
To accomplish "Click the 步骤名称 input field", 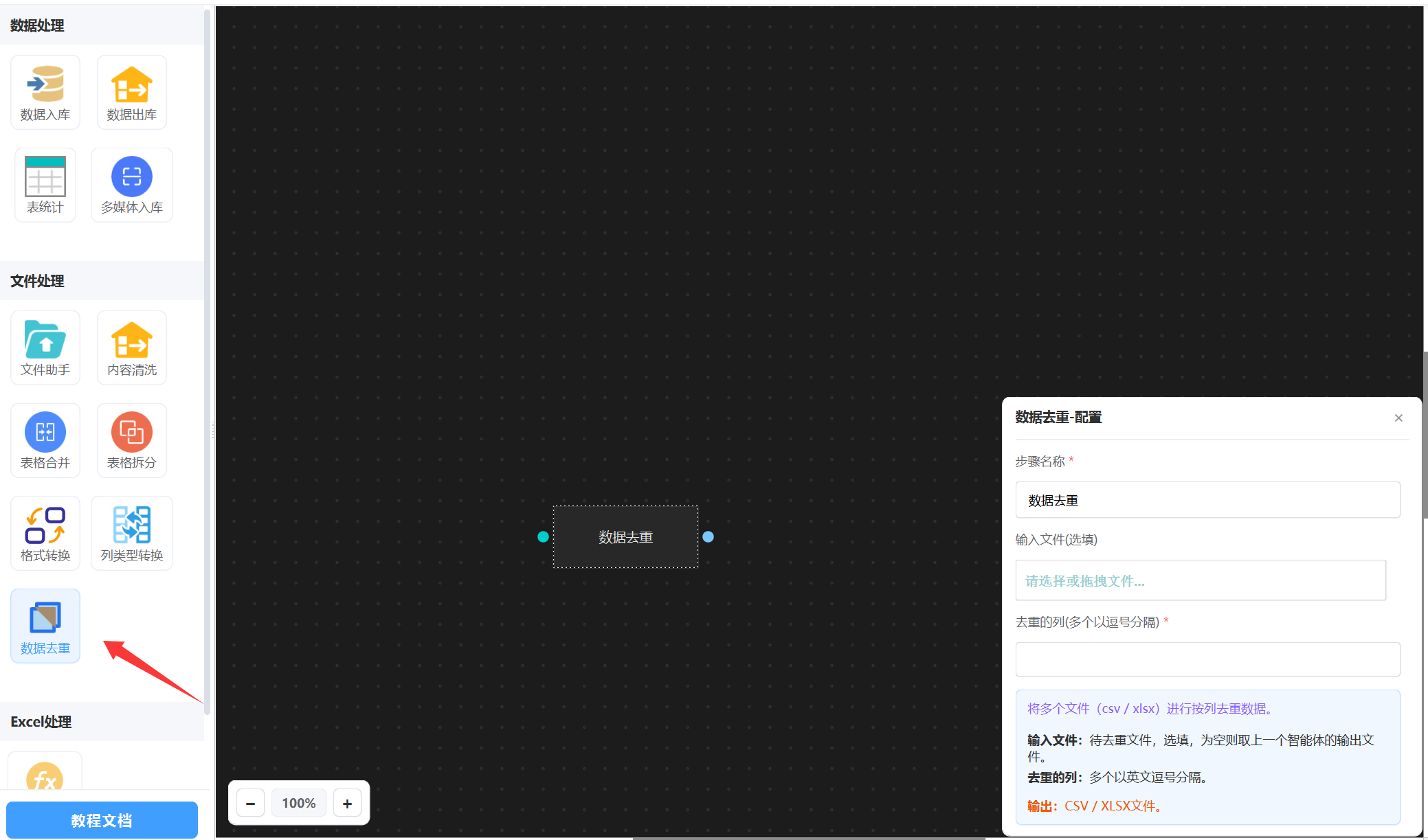I will click(1207, 500).
